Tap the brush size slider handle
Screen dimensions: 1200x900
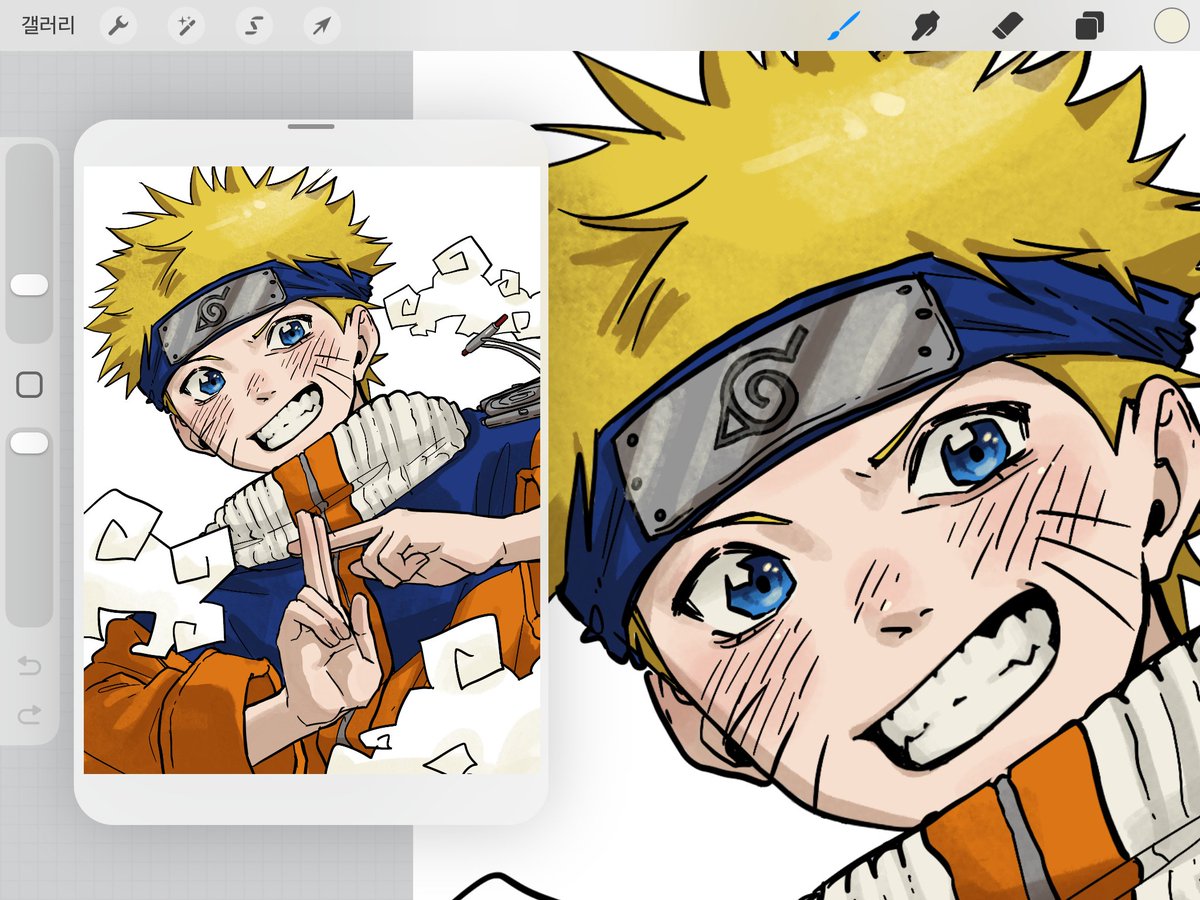pos(29,286)
